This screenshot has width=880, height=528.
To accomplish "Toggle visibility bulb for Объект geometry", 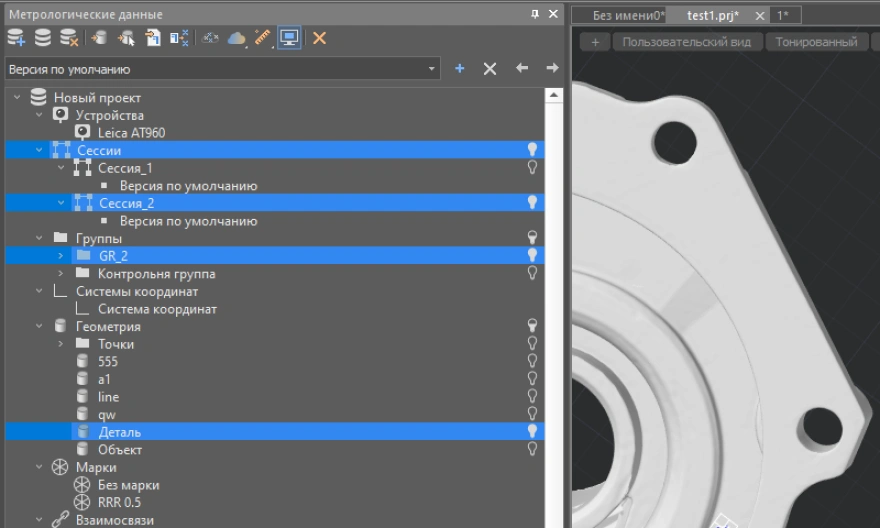I will click(533, 450).
